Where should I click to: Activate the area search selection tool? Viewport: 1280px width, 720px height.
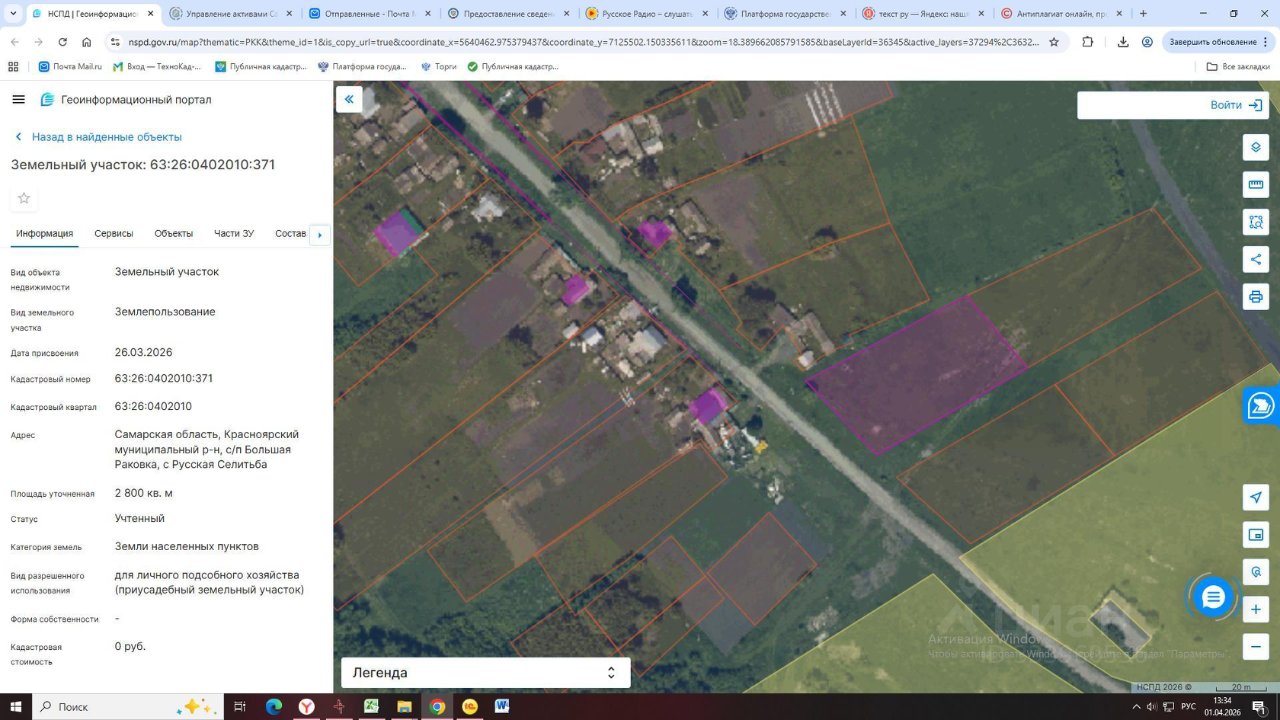click(x=1255, y=222)
